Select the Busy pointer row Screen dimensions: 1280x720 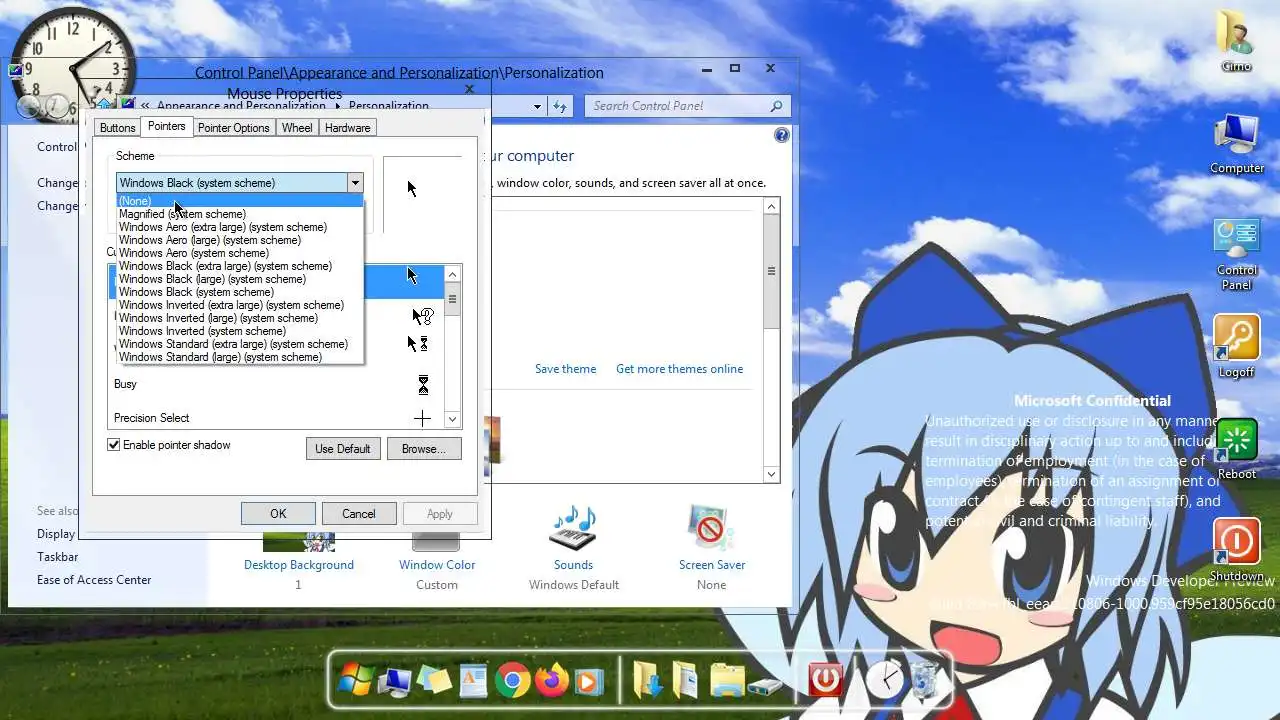click(276, 384)
